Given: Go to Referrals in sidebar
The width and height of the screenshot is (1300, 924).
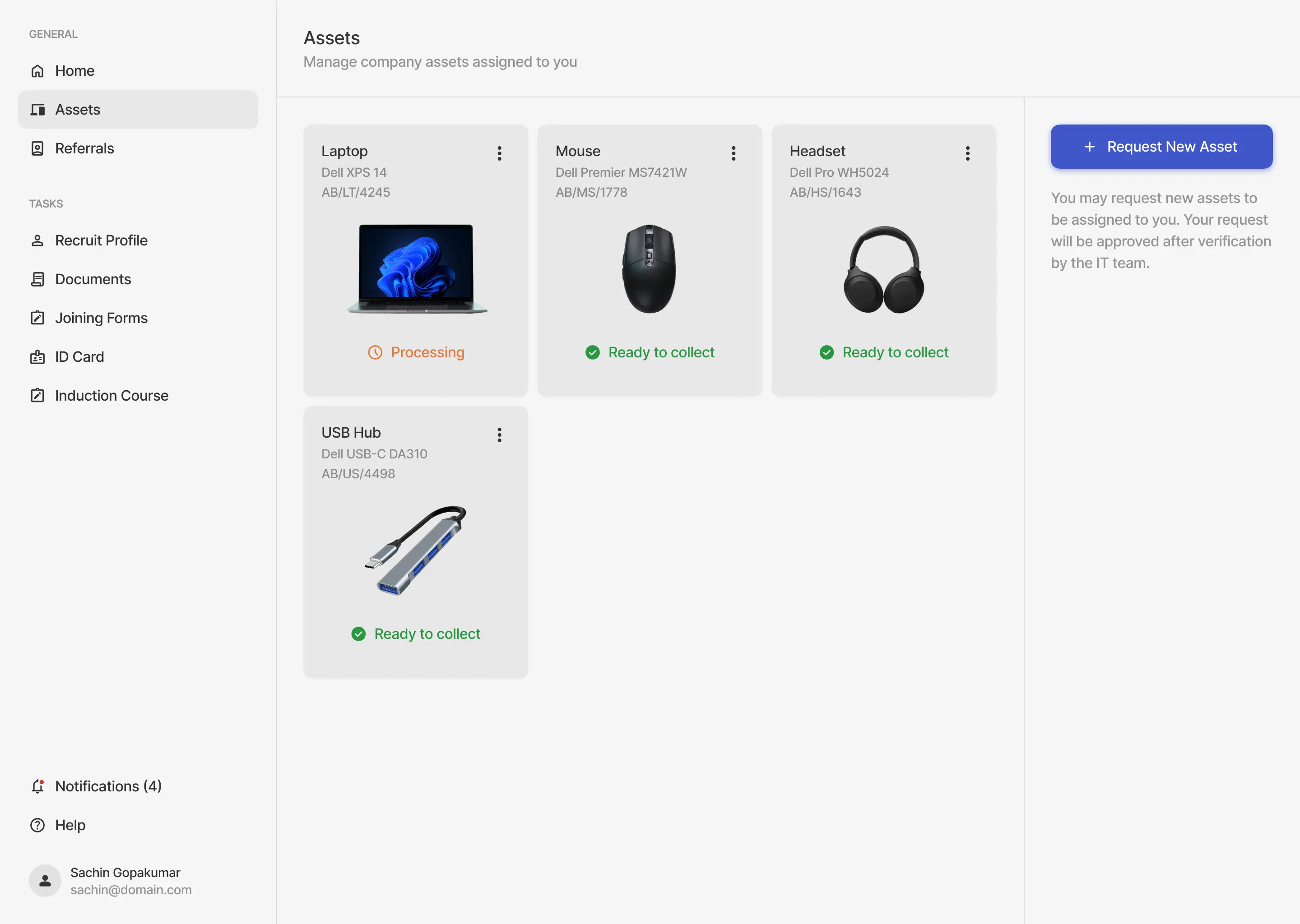Looking at the screenshot, I should coord(138,148).
